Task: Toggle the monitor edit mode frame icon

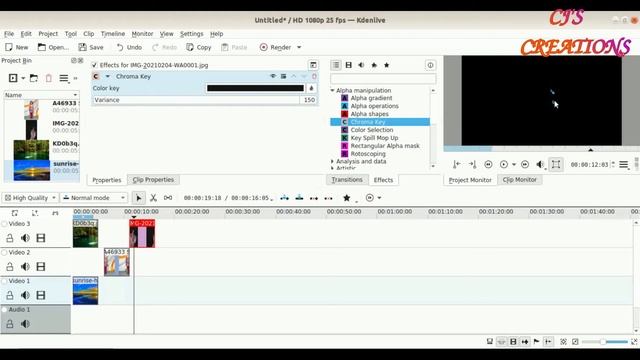Action: pyautogui.click(x=556, y=164)
